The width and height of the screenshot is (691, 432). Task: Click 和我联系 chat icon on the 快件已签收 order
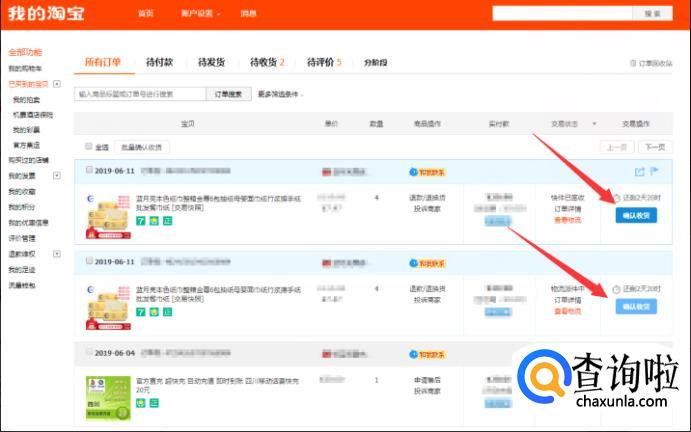(427, 172)
